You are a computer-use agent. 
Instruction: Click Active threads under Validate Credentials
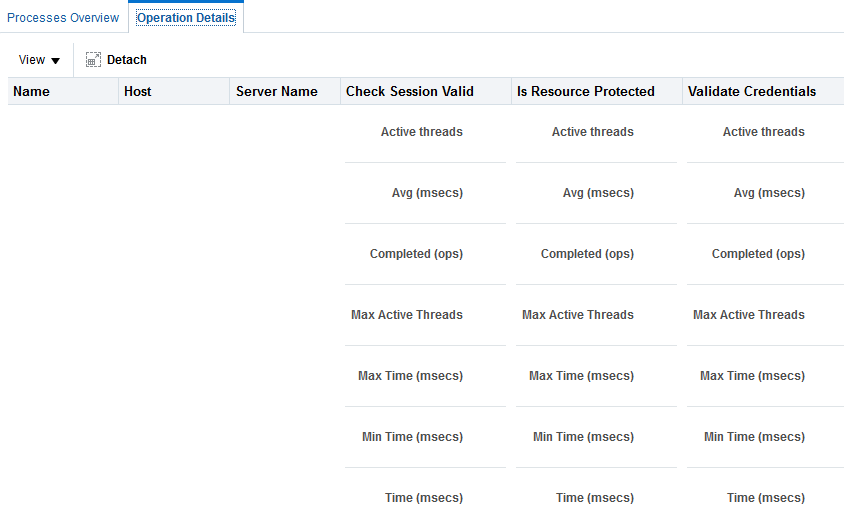[764, 132]
